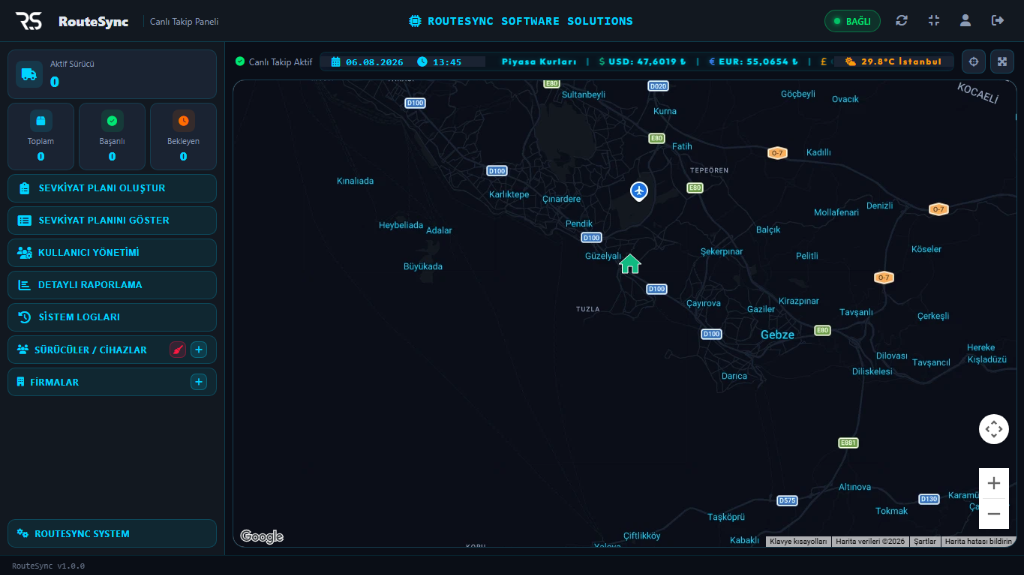Click the Darıca label on the map

click(734, 376)
